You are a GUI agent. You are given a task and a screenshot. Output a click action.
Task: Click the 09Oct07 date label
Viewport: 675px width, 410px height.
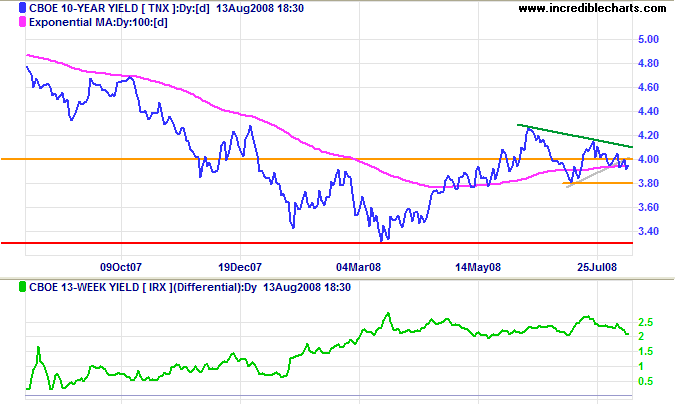[121, 267]
